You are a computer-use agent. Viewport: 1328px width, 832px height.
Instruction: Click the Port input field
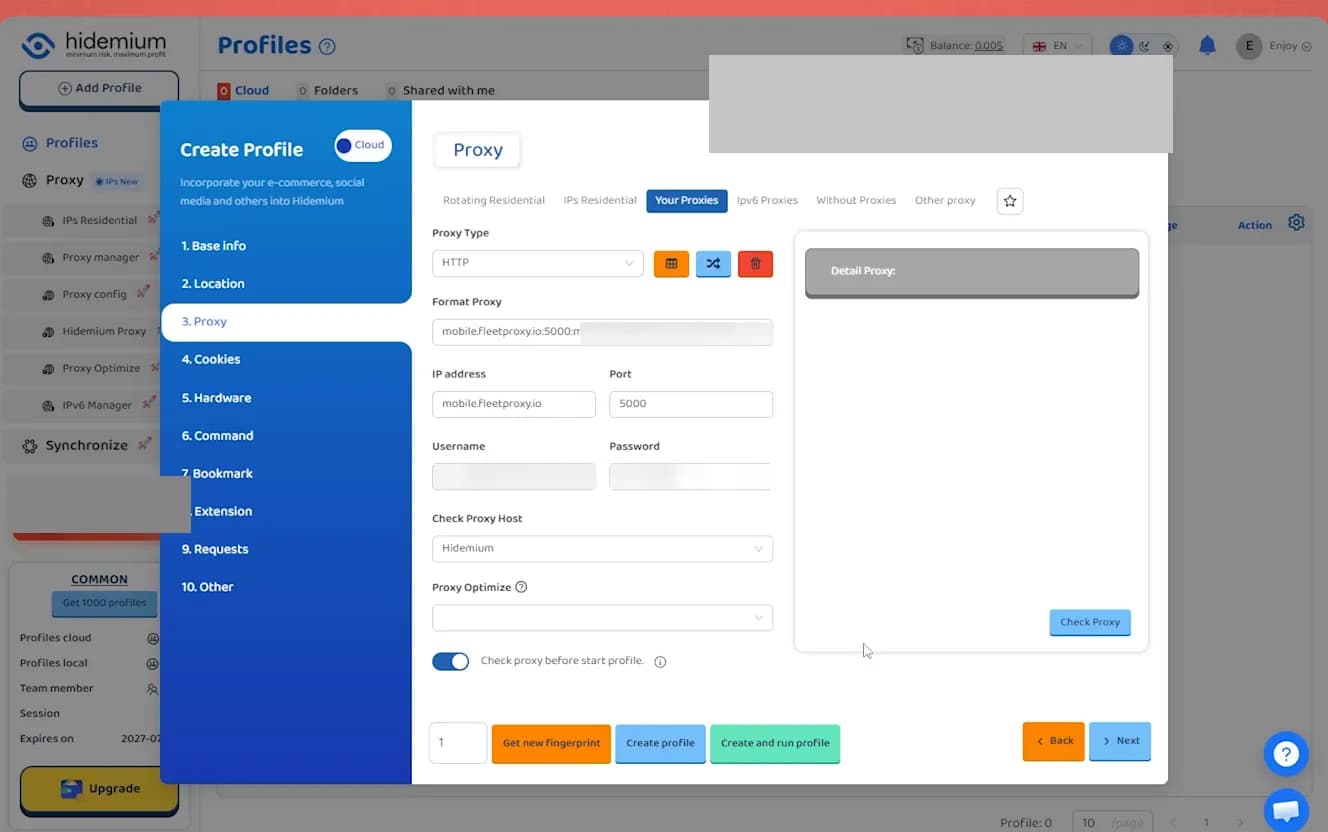point(691,404)
